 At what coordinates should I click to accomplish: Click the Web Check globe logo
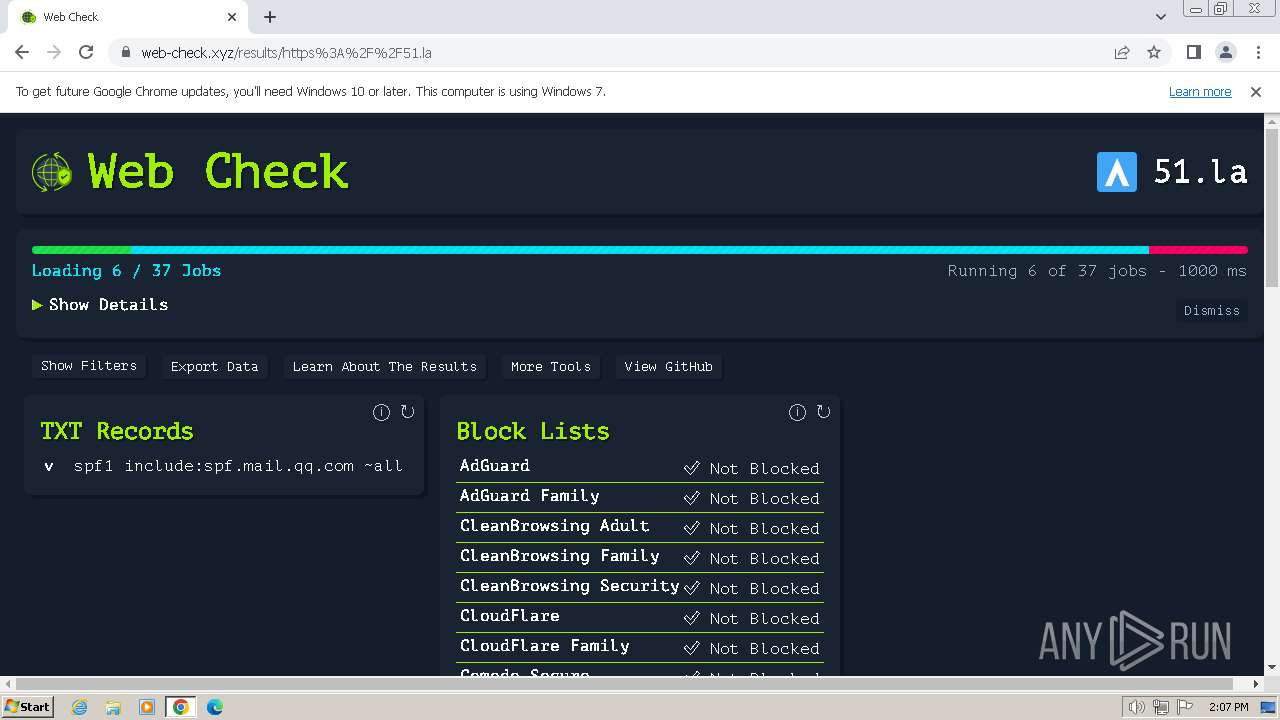51,172
